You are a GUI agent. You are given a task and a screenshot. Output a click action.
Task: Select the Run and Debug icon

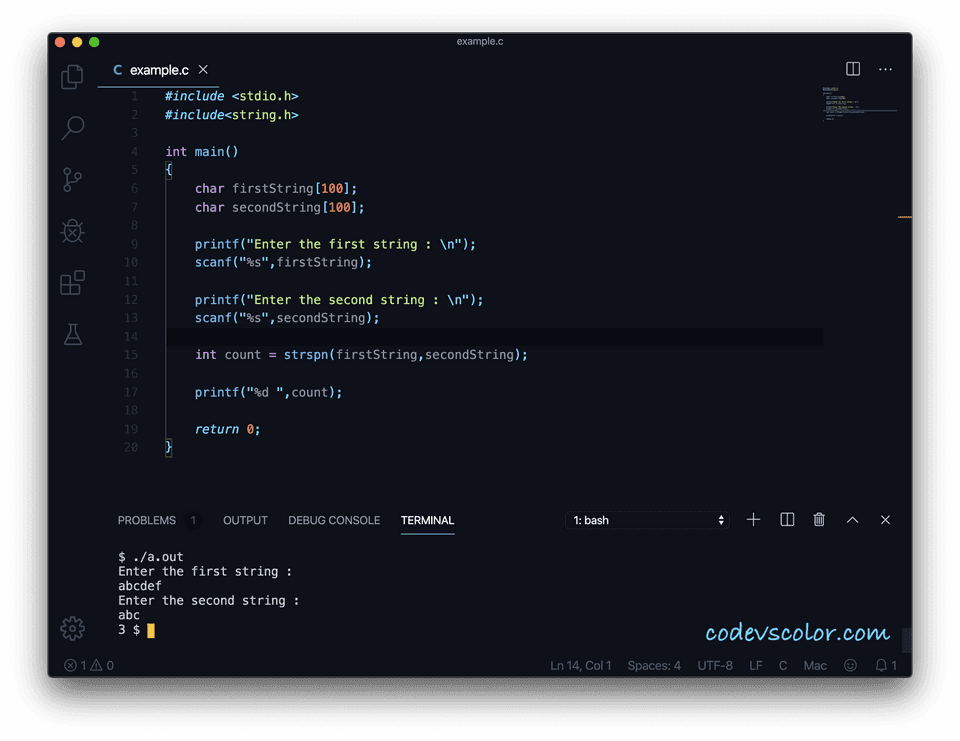(71, 231)
